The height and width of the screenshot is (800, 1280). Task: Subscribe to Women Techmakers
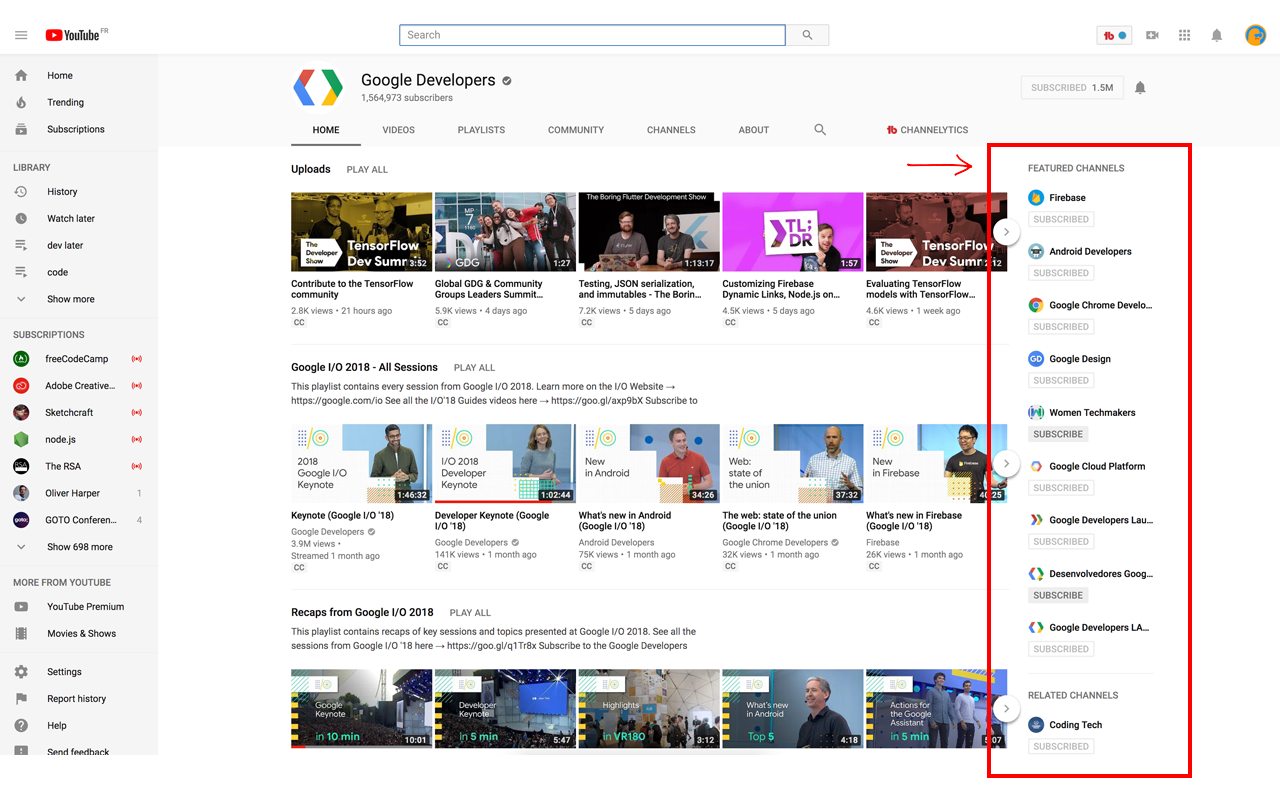pyautogui.click(x=1058, y=435)
